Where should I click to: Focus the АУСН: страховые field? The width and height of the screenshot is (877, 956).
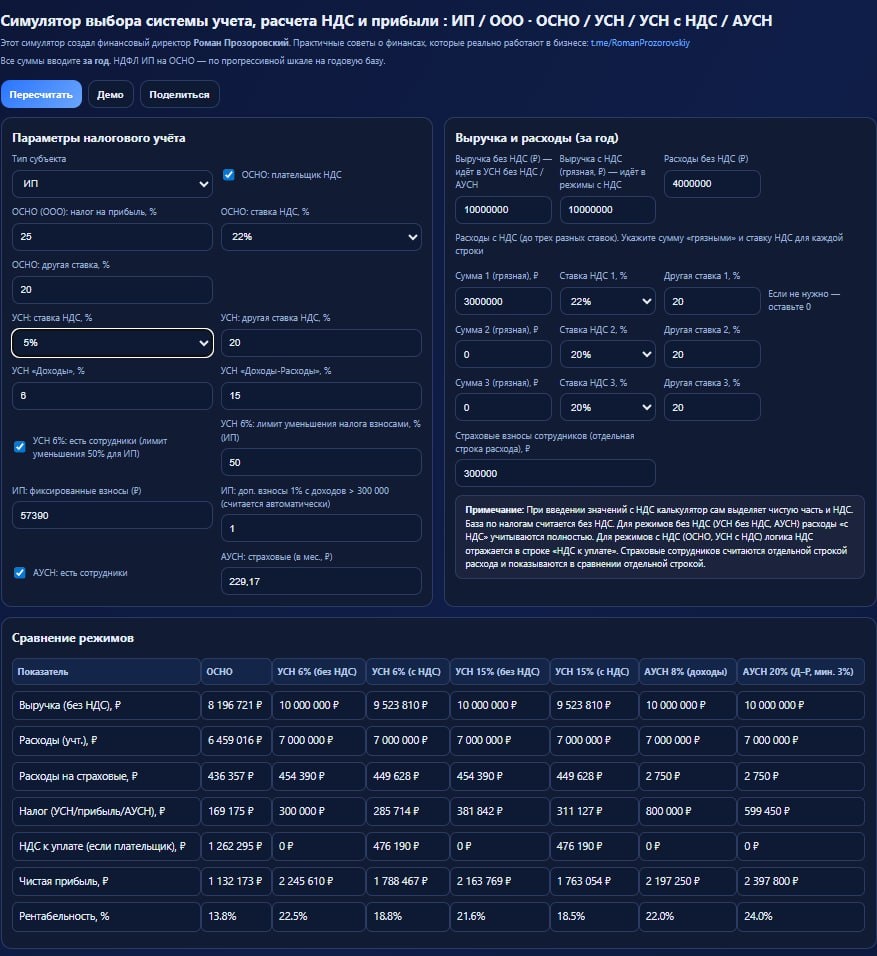321,581
